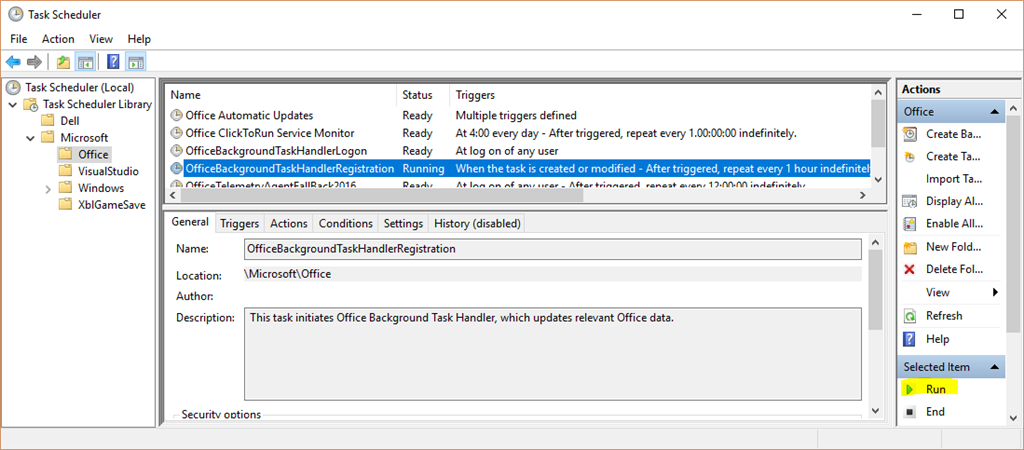Click the \Microsoft\Office location value
This screenshot has height=450, width=1024.
[x=288, y=274]
